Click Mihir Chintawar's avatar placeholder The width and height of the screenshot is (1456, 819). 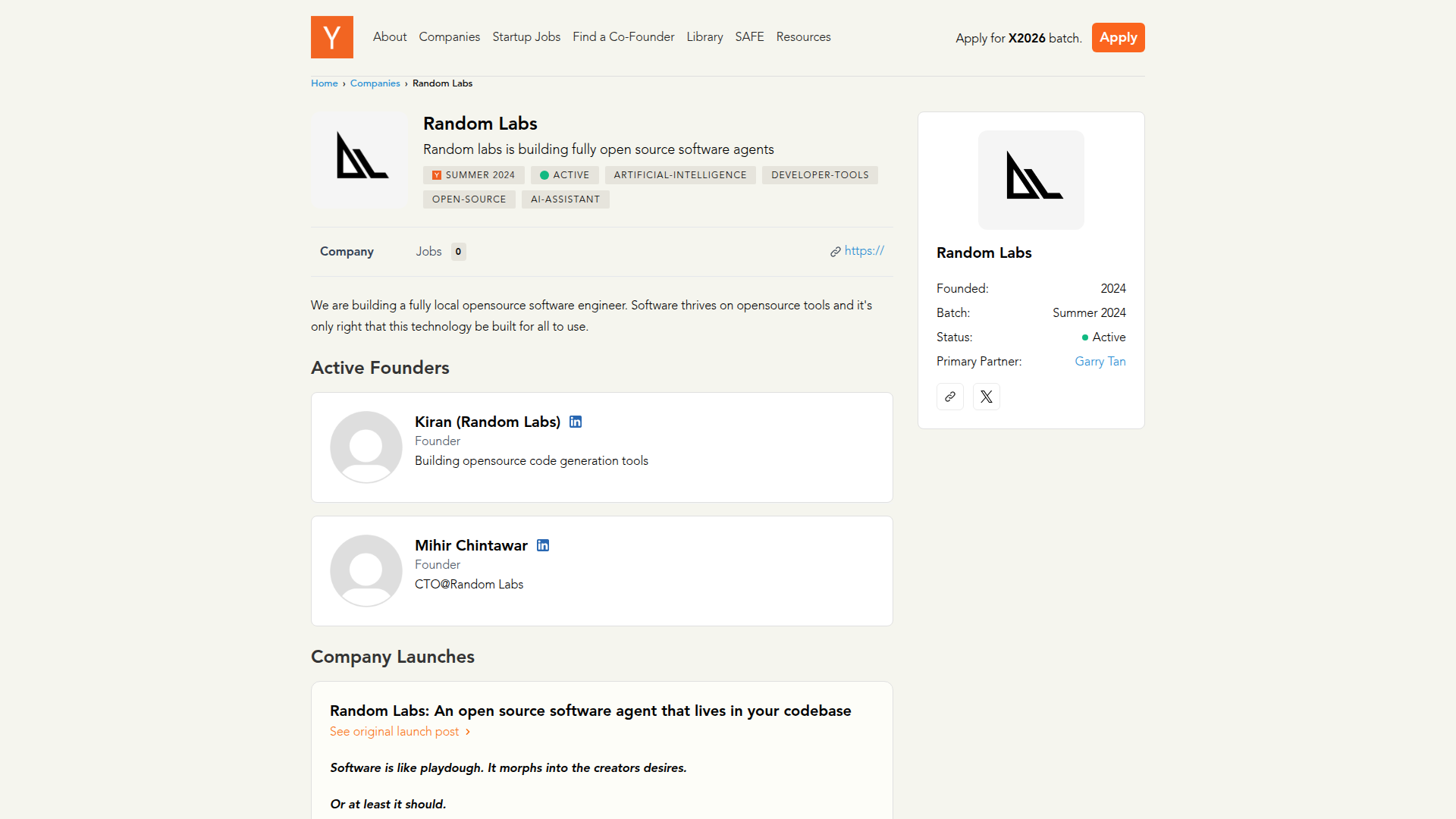point(366,570)
